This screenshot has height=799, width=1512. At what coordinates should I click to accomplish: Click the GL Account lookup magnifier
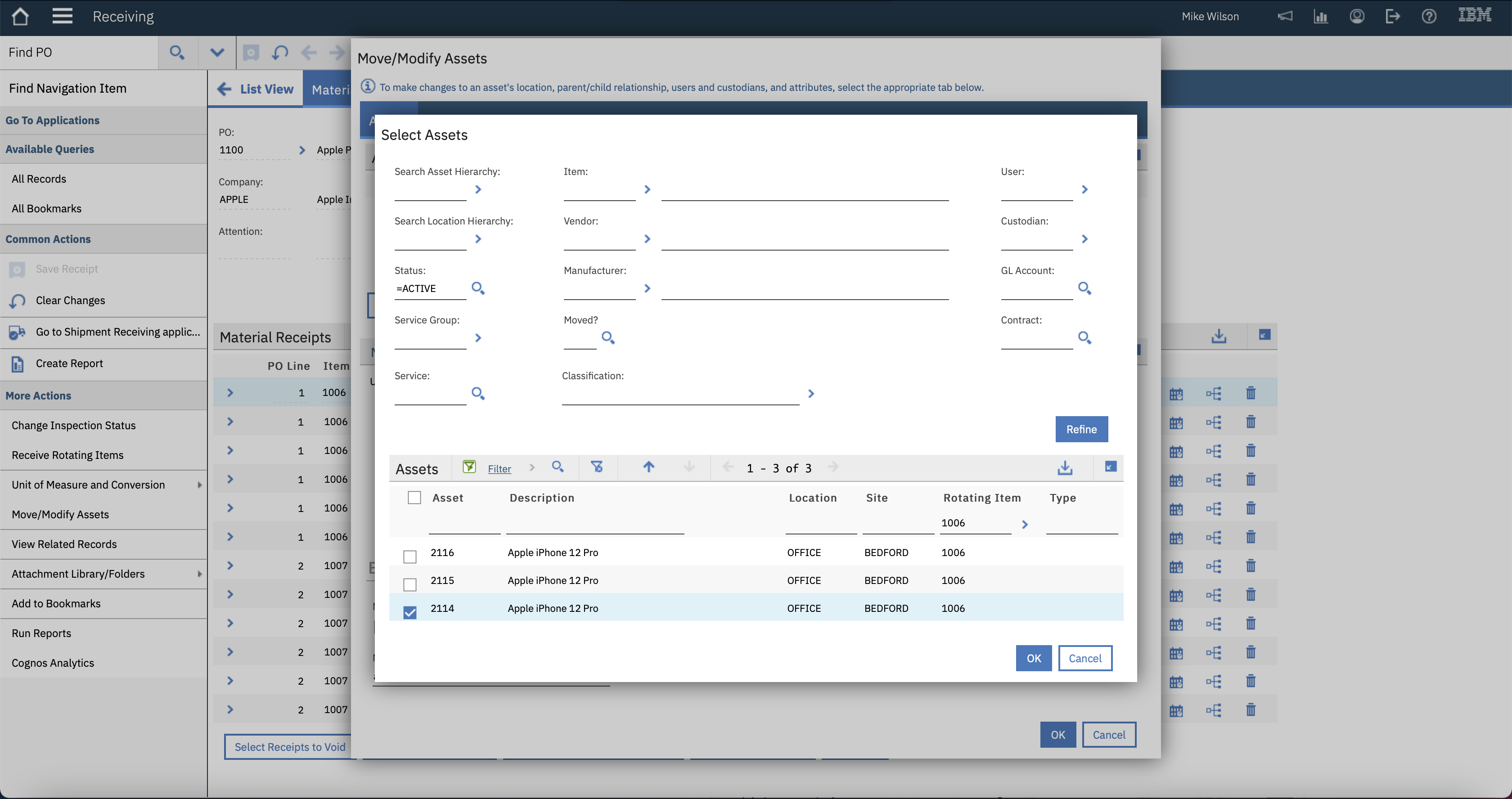[1084, 288]
